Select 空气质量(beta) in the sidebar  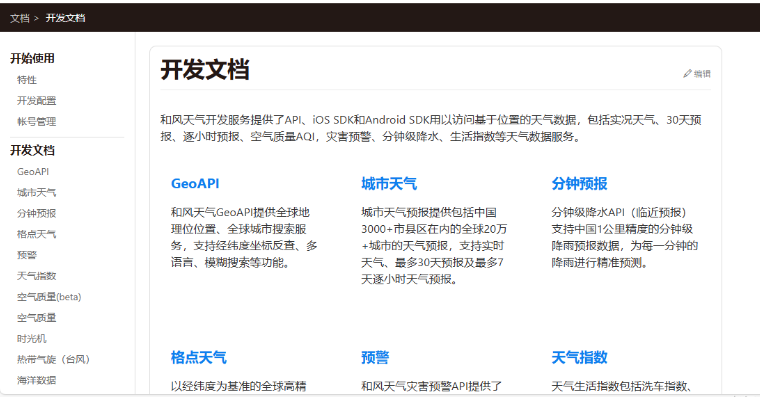(49, 297)
